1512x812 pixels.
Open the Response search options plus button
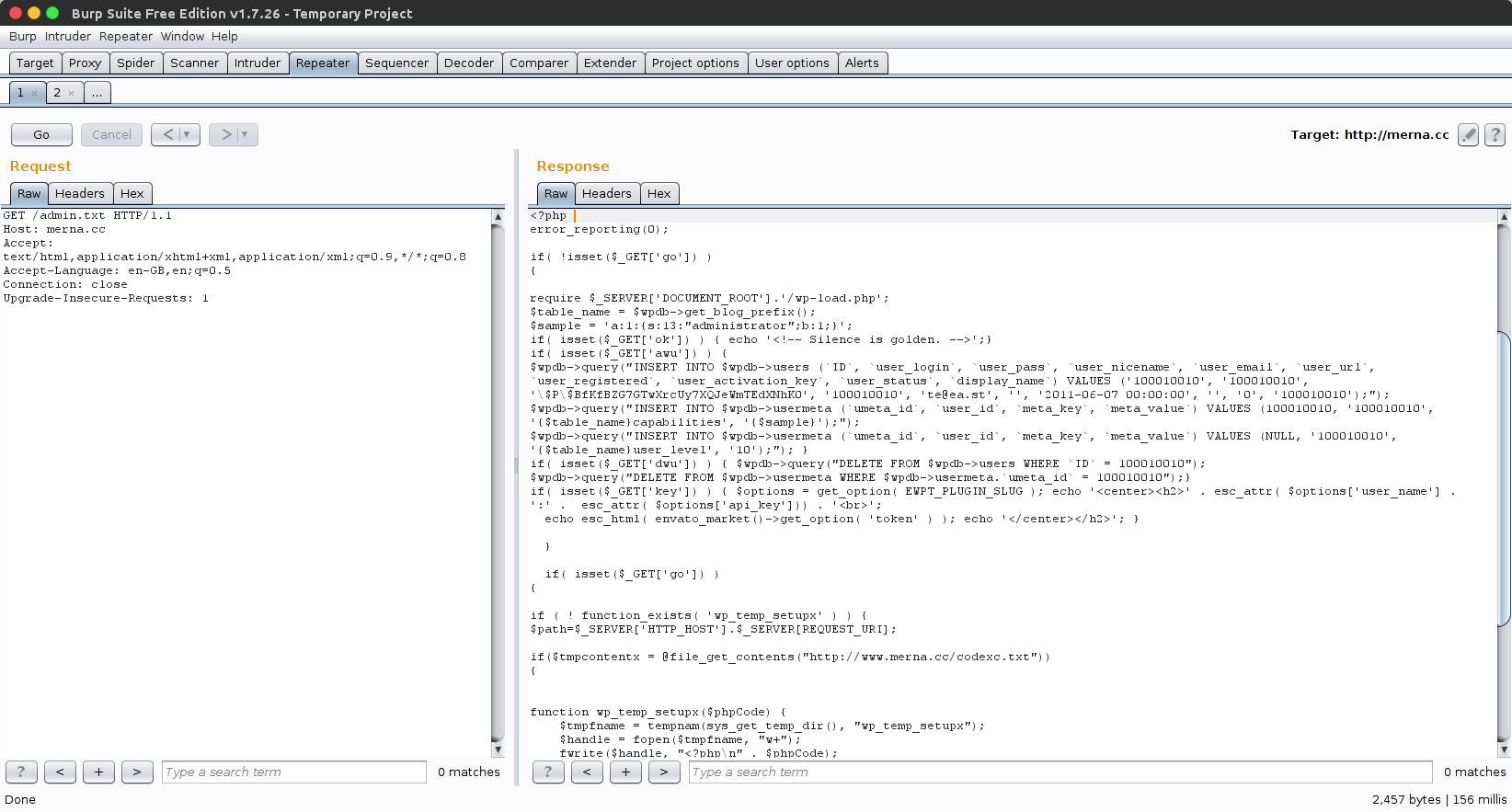[625, 772]
